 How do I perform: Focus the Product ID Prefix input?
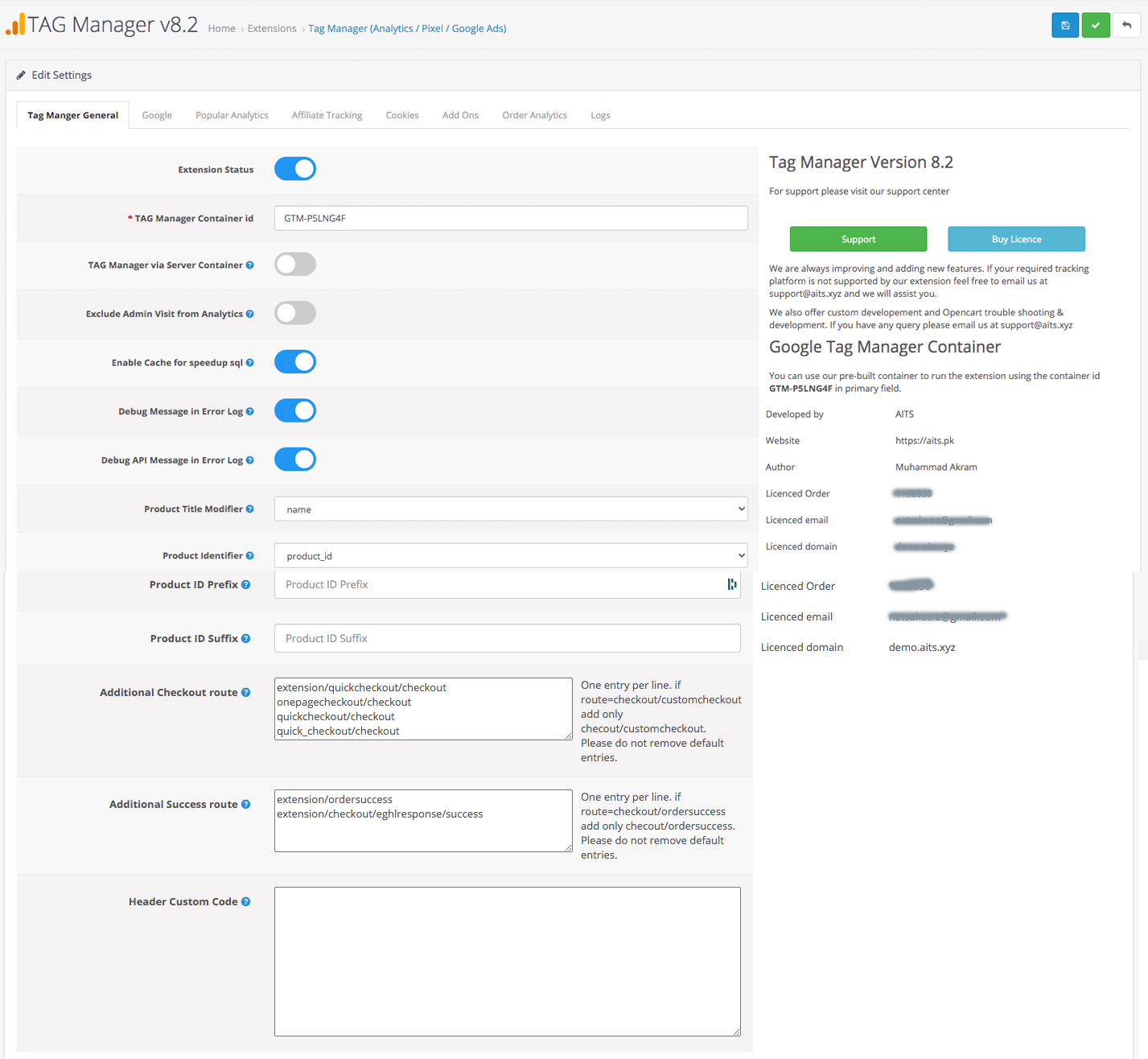pyautogui.click(x=508, y=584)
